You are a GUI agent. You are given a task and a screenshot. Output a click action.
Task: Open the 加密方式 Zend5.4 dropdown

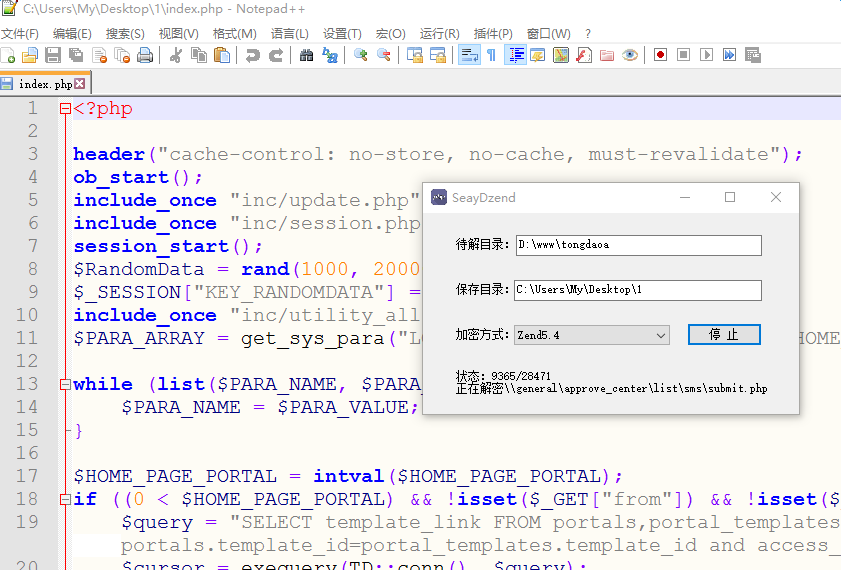click(592, 335)
